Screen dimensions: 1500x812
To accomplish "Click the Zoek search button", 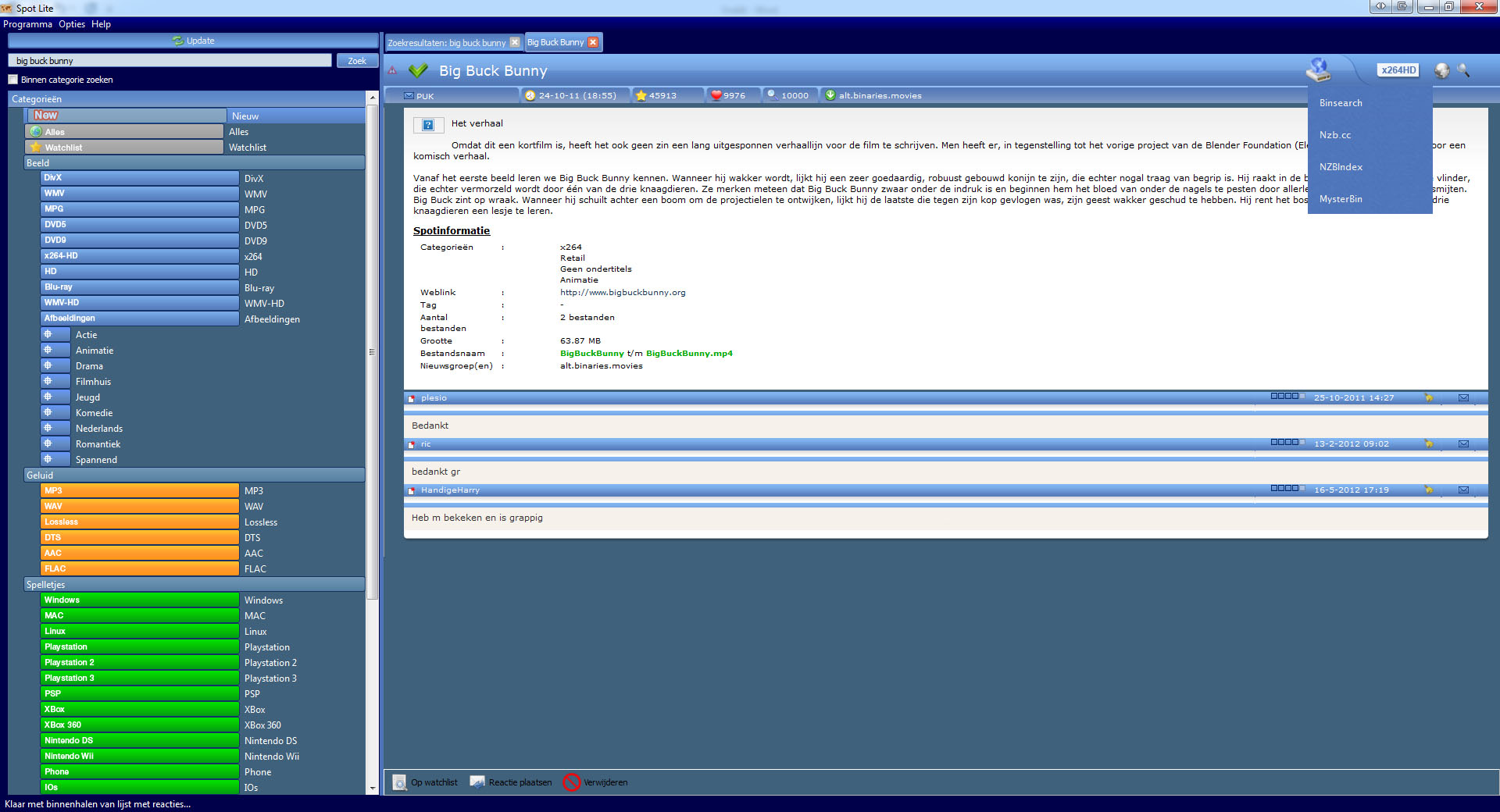I will [x=357, y=61].
